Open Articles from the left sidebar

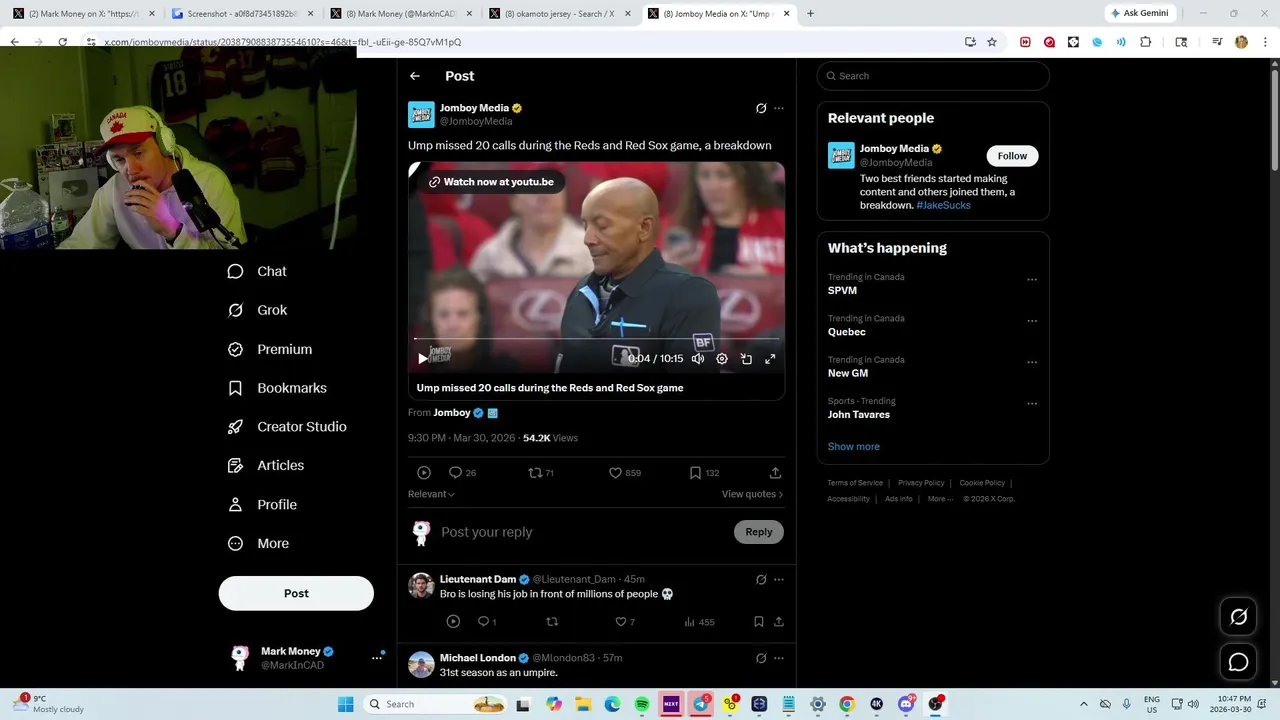tap(266, 465)
